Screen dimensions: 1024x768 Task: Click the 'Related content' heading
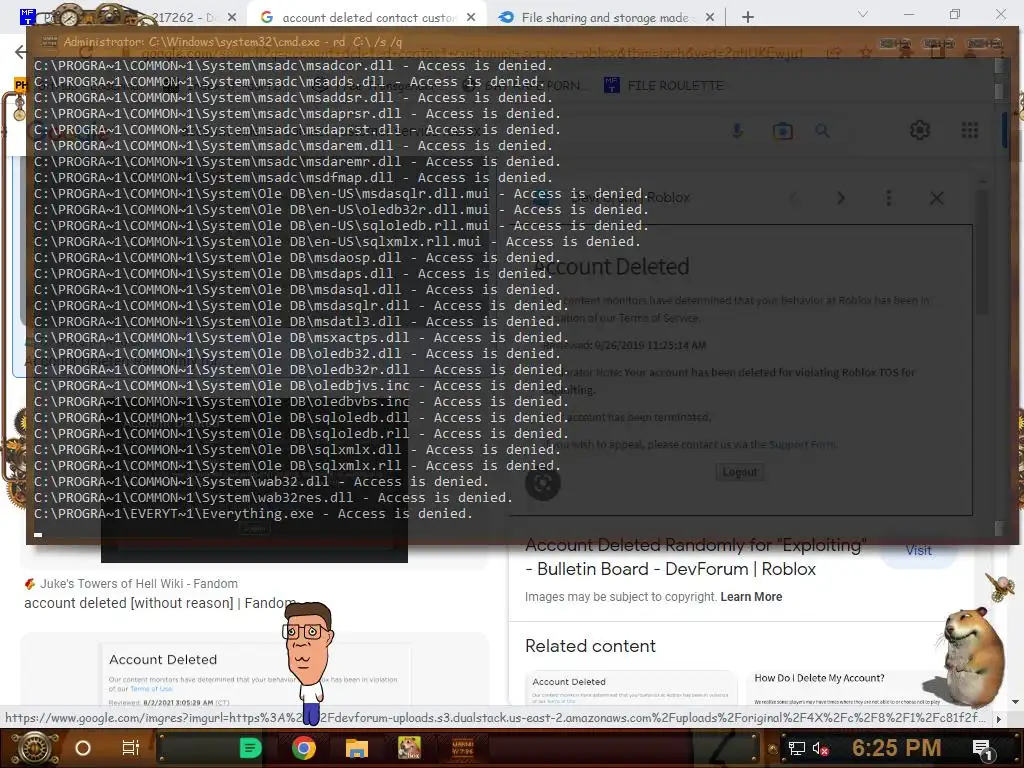coord(590,646)
